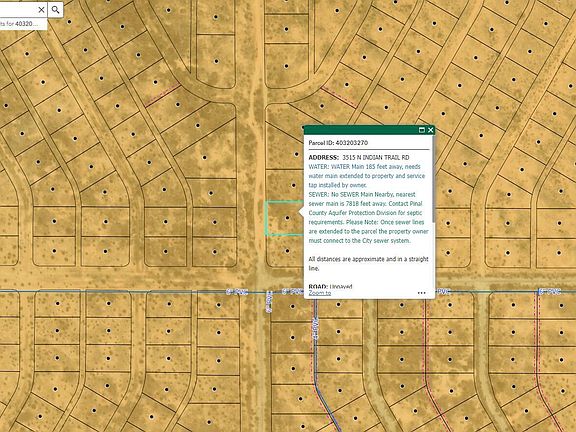Click the ROAD: Unpaved entry in the popup
This screenshot has width=576, height=432.
tap(330, 287)
